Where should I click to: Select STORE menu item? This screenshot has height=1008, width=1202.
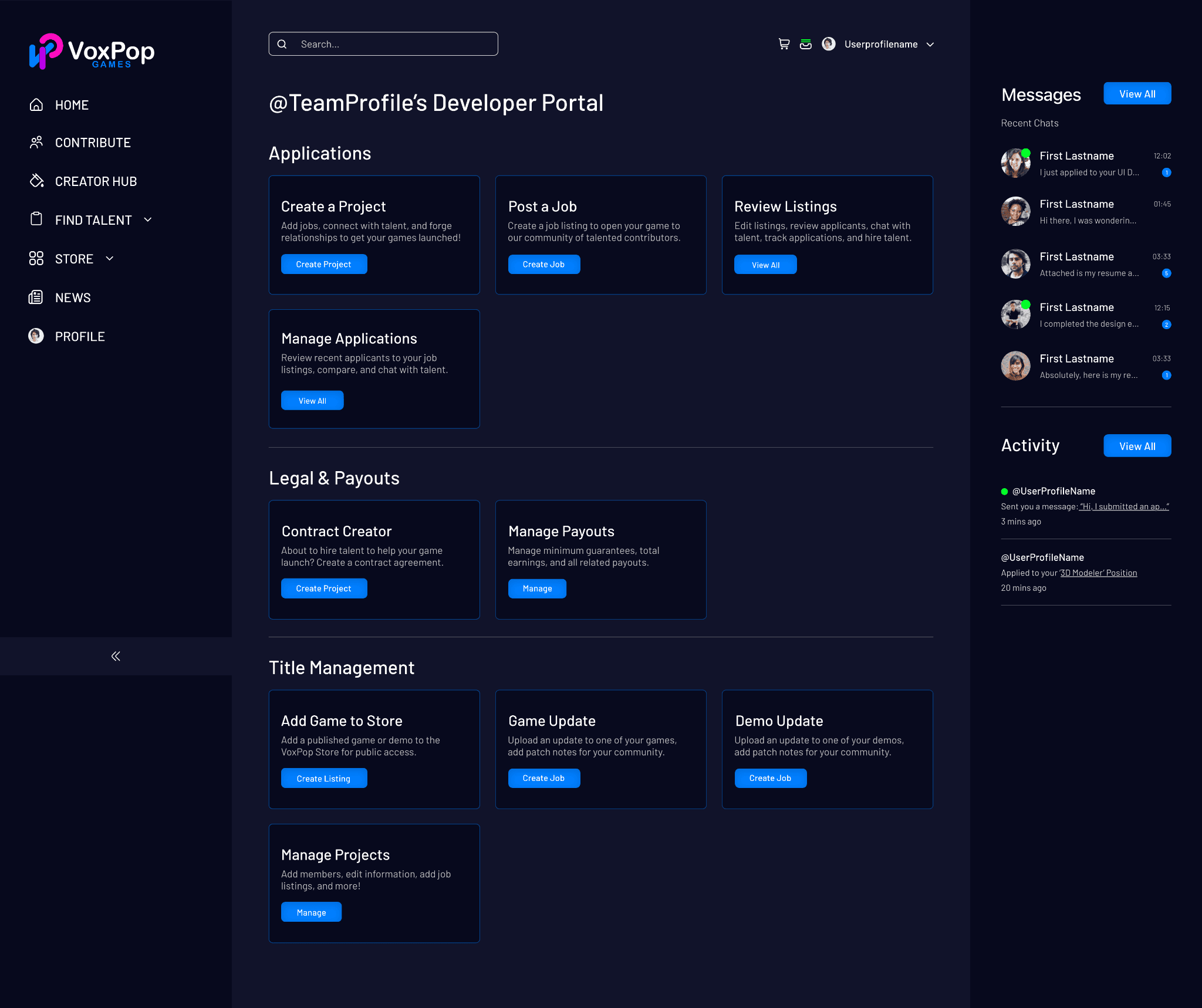pyautogui.click(x=74, y=259)
